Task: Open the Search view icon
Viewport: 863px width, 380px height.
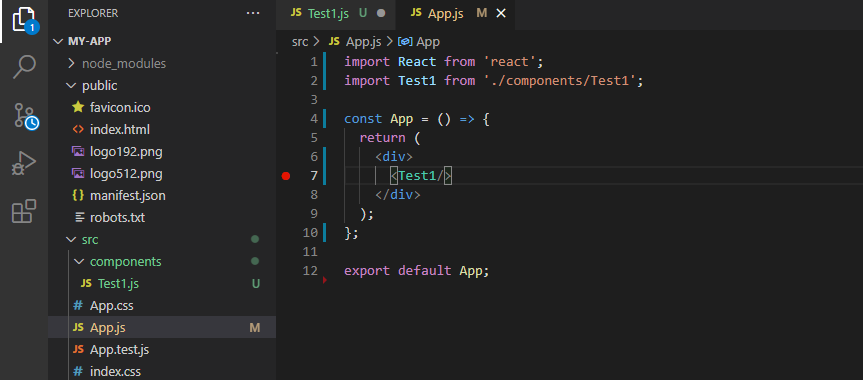Action: point(24,67)
